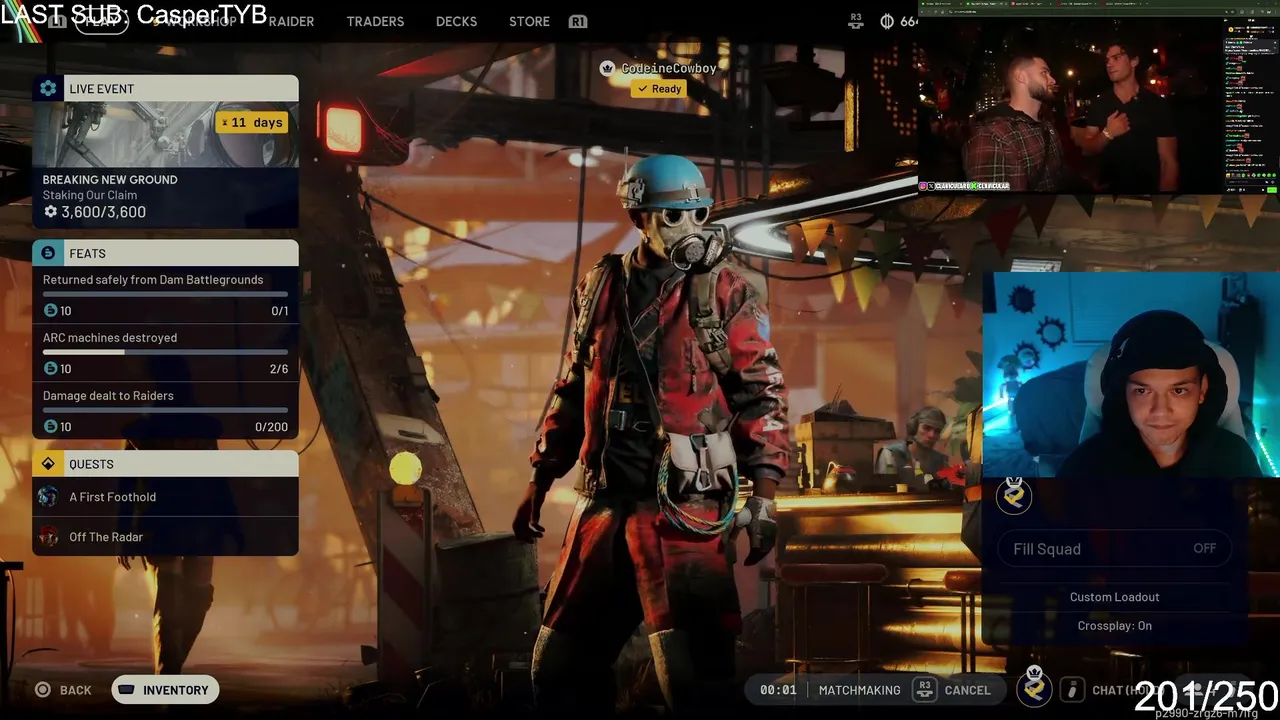The image size is (1280, 720).
Task: Select the BREAKING NEW GROUND title
Action: point(110,179)
